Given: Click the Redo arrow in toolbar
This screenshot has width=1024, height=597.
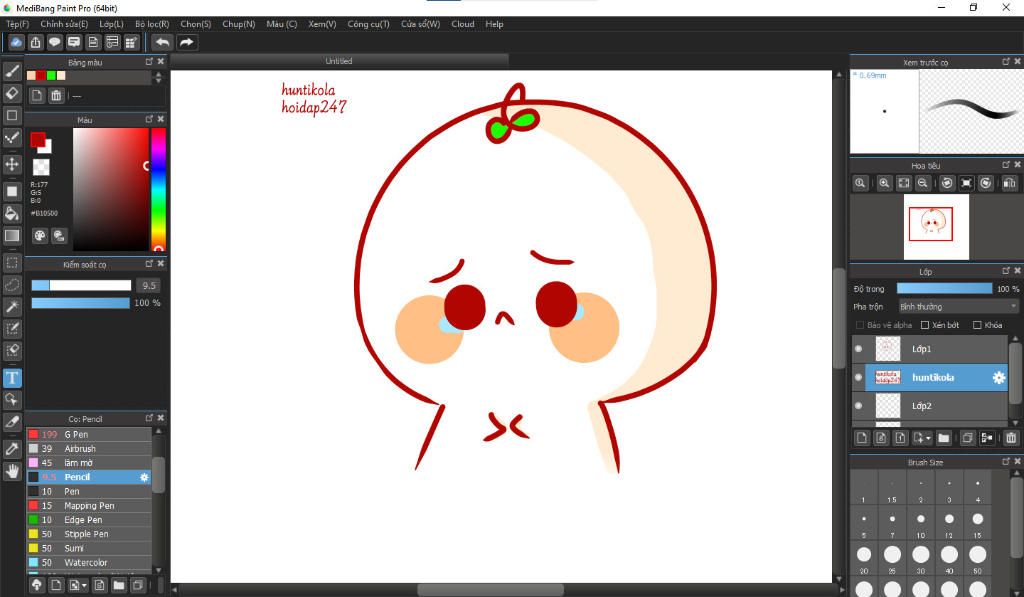Looking at the screenshot, I should 186,42.
